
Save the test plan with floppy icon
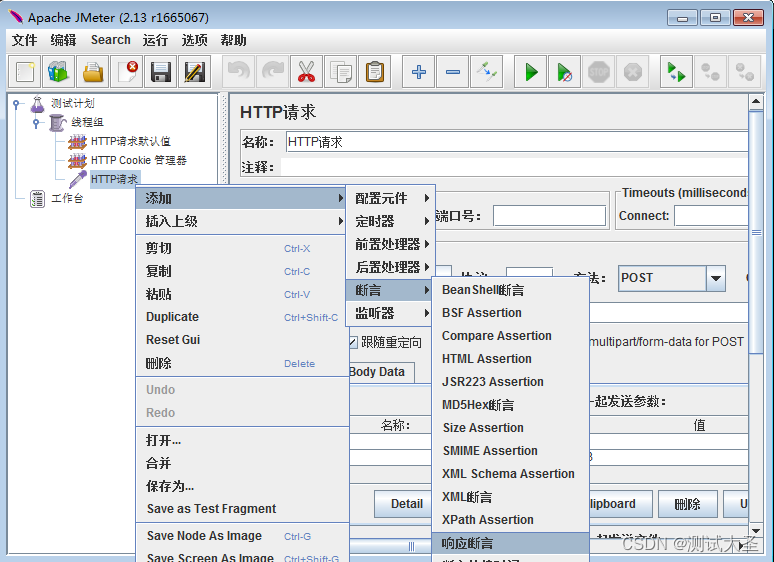[x=161, y=72]
